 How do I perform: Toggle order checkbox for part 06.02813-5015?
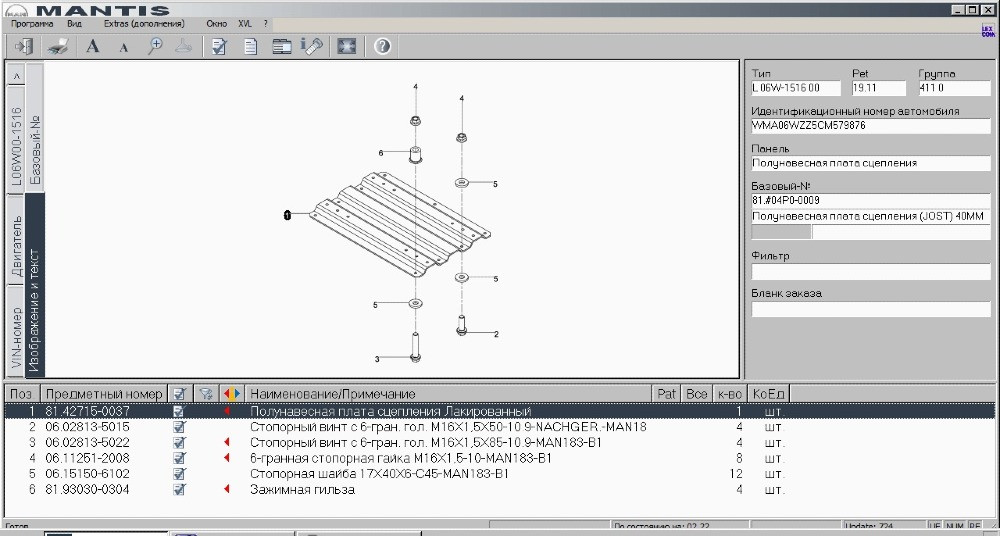pyautogui.click(x=179, y=427)
